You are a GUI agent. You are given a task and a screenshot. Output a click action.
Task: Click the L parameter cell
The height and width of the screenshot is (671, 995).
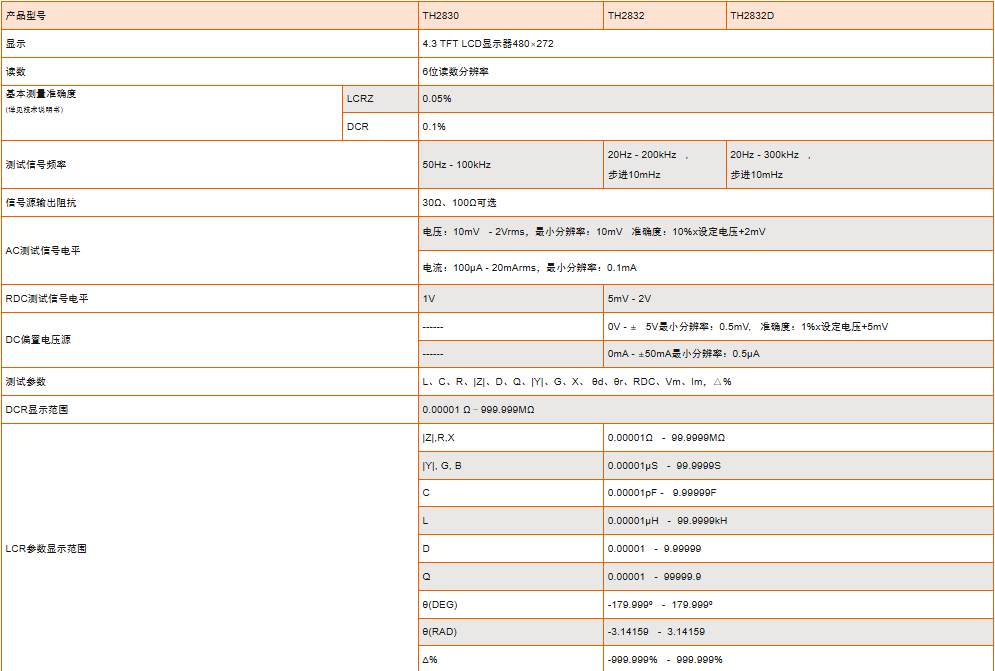[511, 521]
